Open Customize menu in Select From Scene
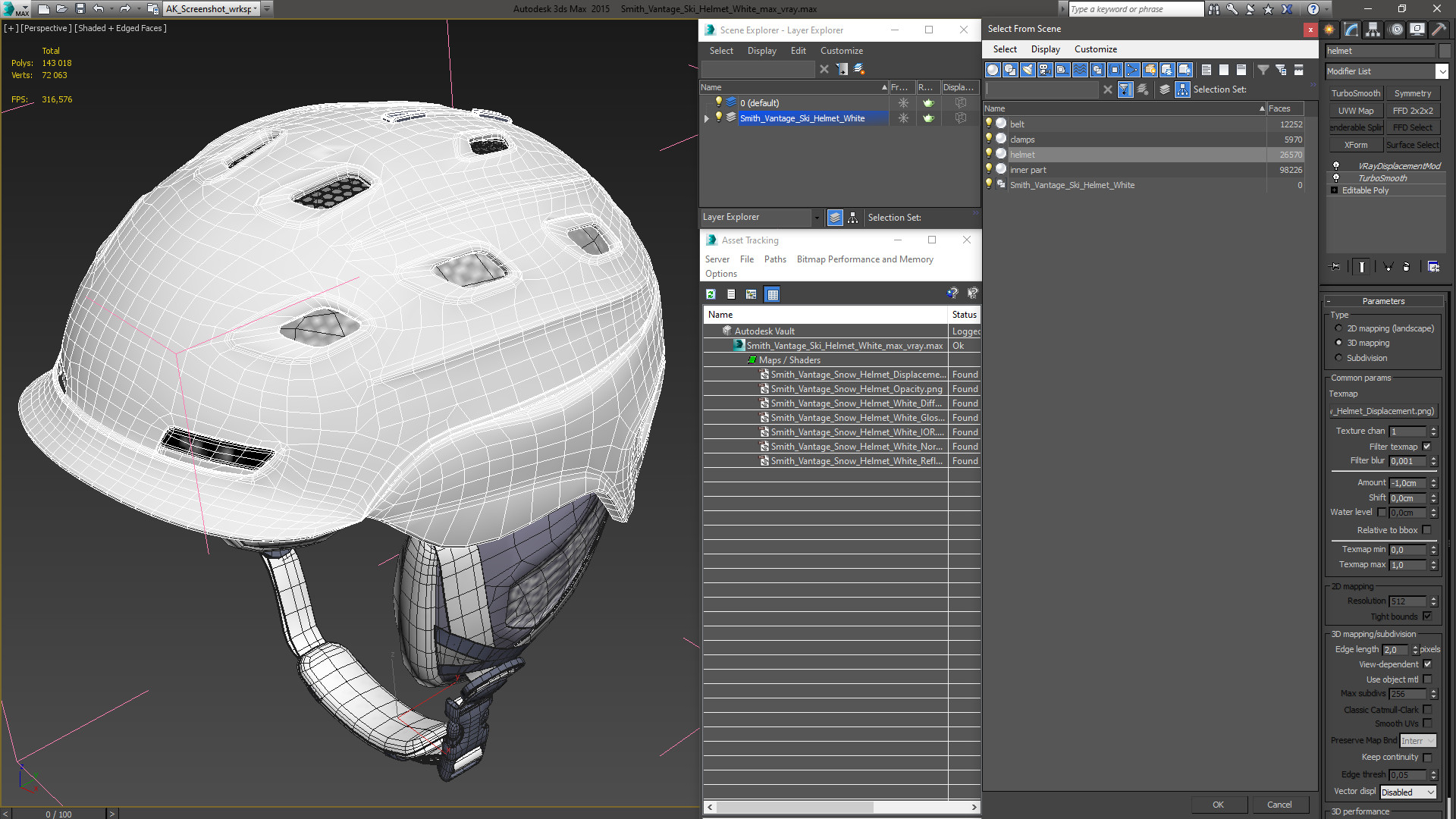Image resolution: width=1456 pixels, height=819 pixels. tap(1095, 49)
